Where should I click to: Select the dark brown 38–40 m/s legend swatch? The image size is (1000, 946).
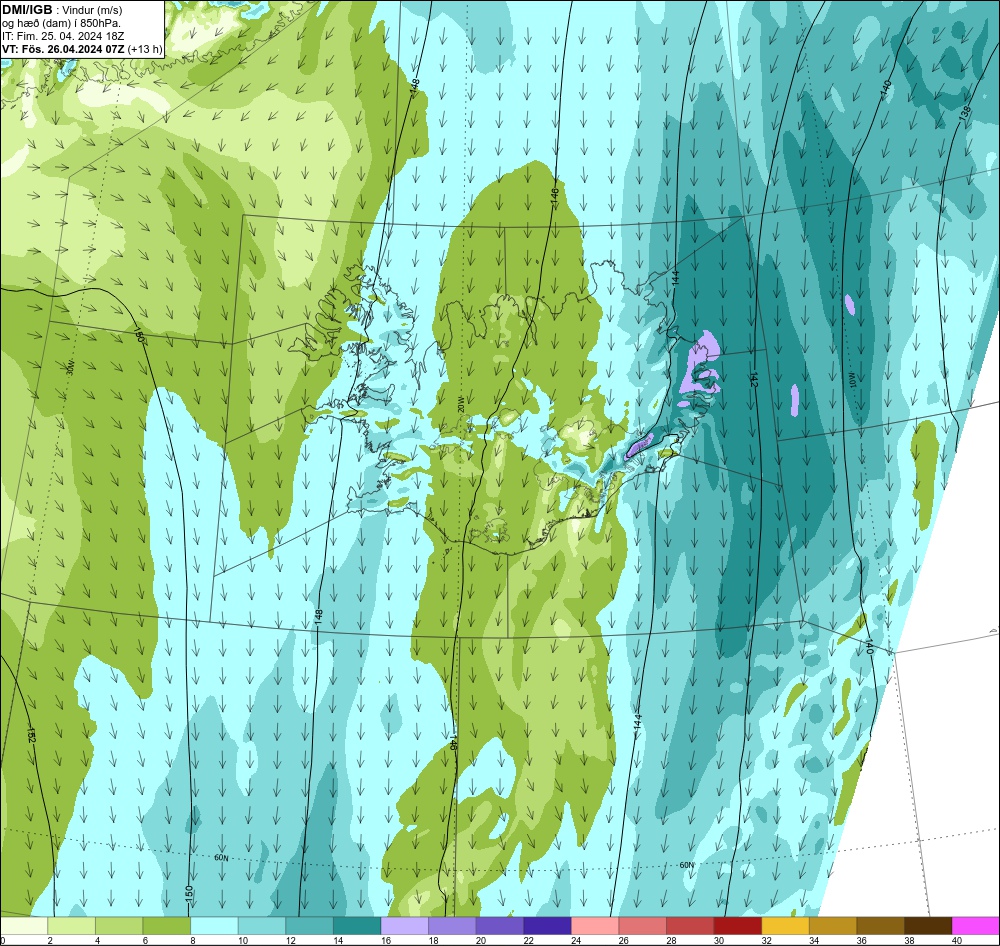point(928,926)
